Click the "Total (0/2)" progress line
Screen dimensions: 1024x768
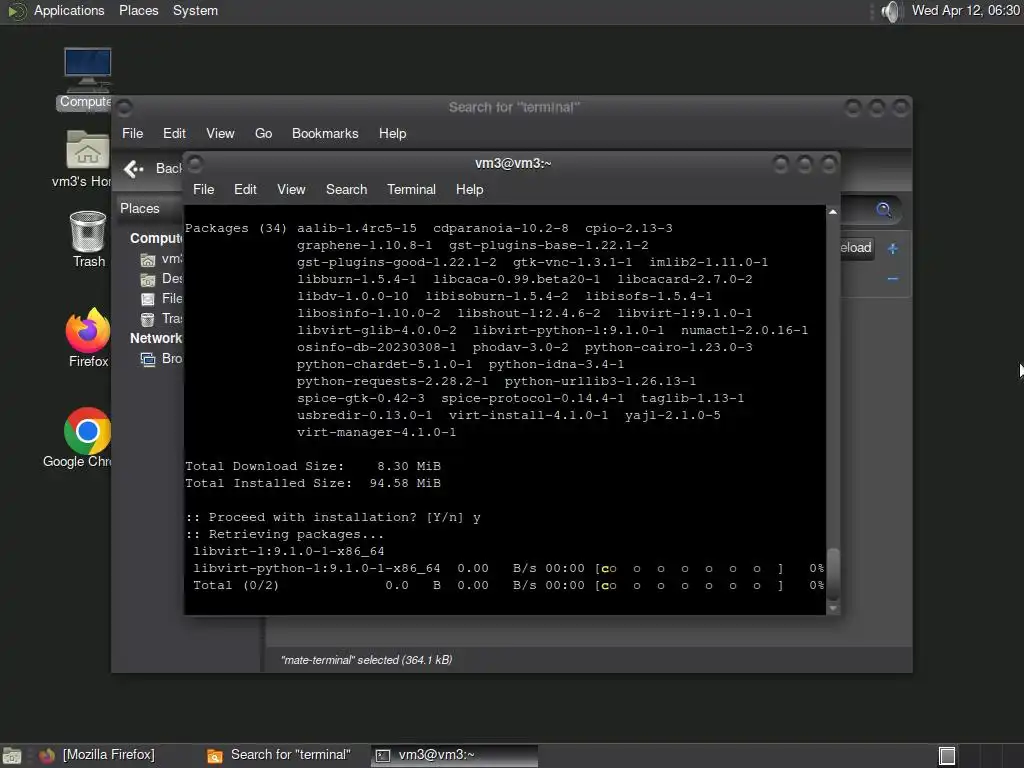coord(508,585)
